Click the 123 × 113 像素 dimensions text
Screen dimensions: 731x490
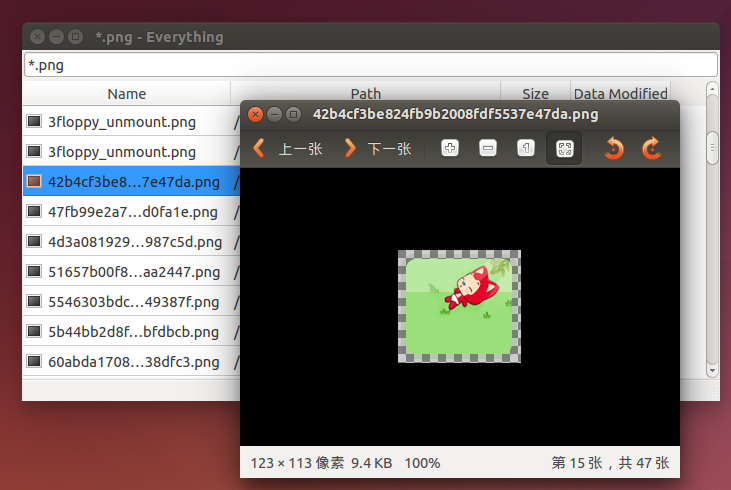coord(297,463)
